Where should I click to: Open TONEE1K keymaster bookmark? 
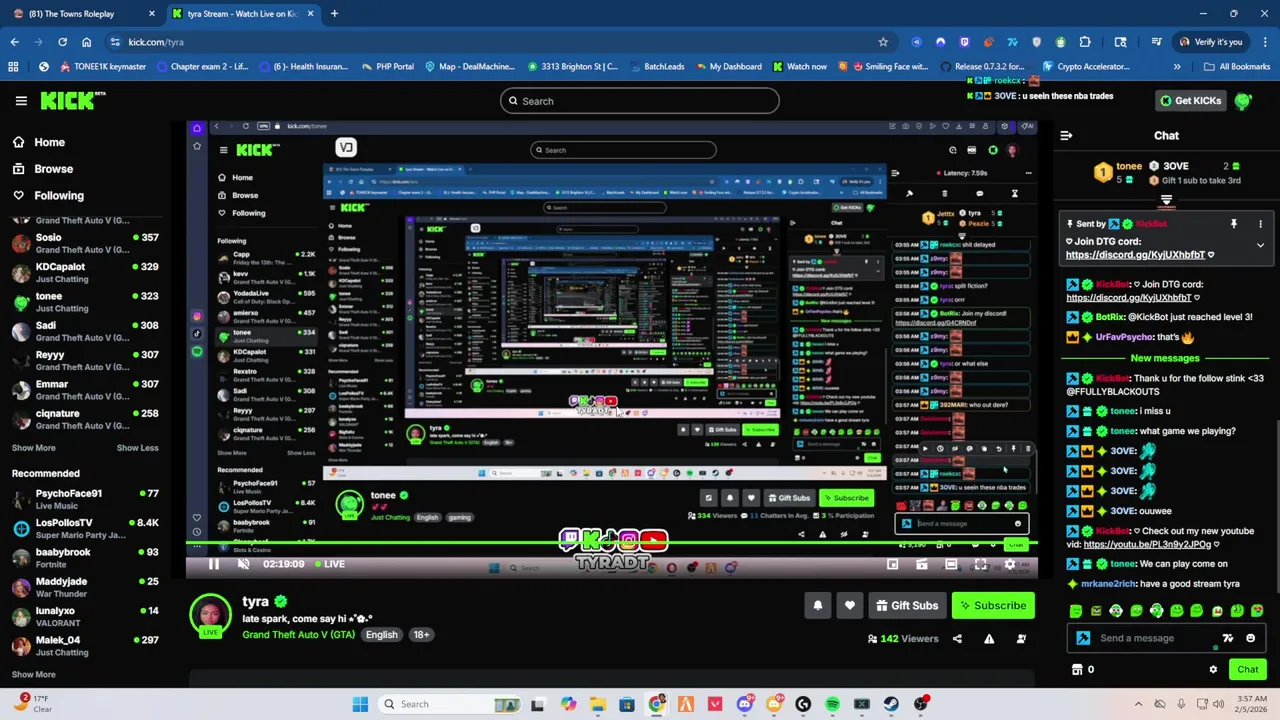click(x=102, y=67)
